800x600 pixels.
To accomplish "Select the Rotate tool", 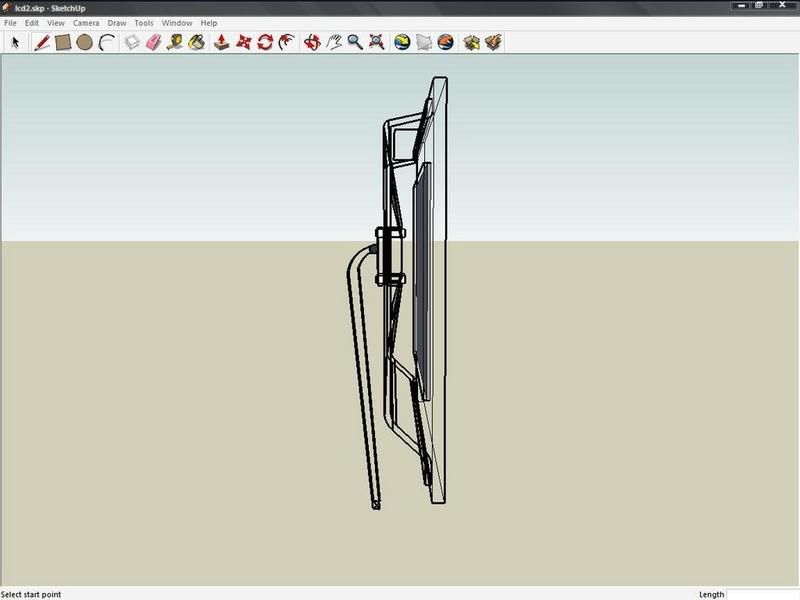I will 265,42.
